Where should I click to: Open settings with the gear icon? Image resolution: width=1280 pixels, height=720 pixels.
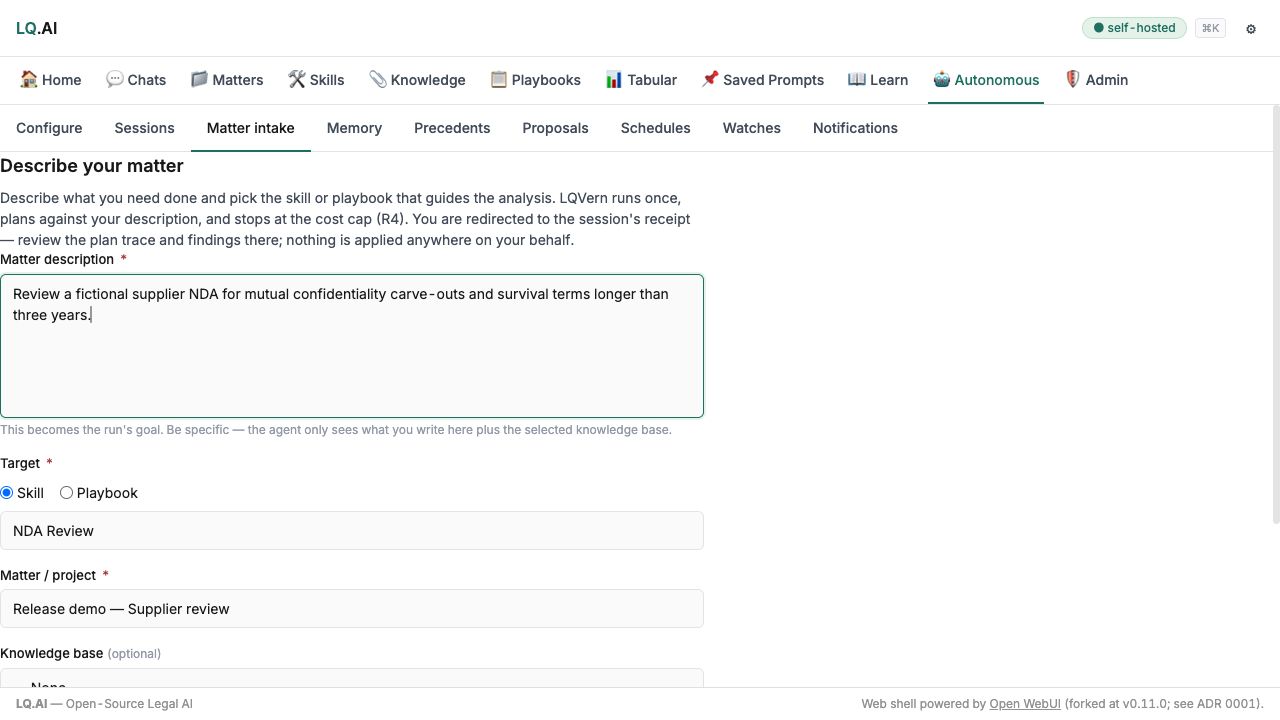point(1251,29)
